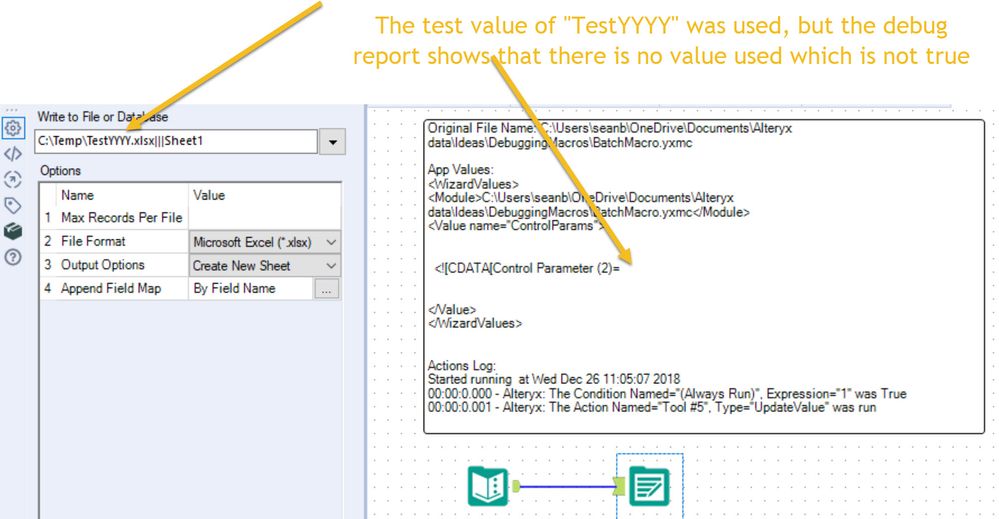The image size is (999, 519).
Task: Open the Write to File dropdown arrow
Action: point(333,142)
